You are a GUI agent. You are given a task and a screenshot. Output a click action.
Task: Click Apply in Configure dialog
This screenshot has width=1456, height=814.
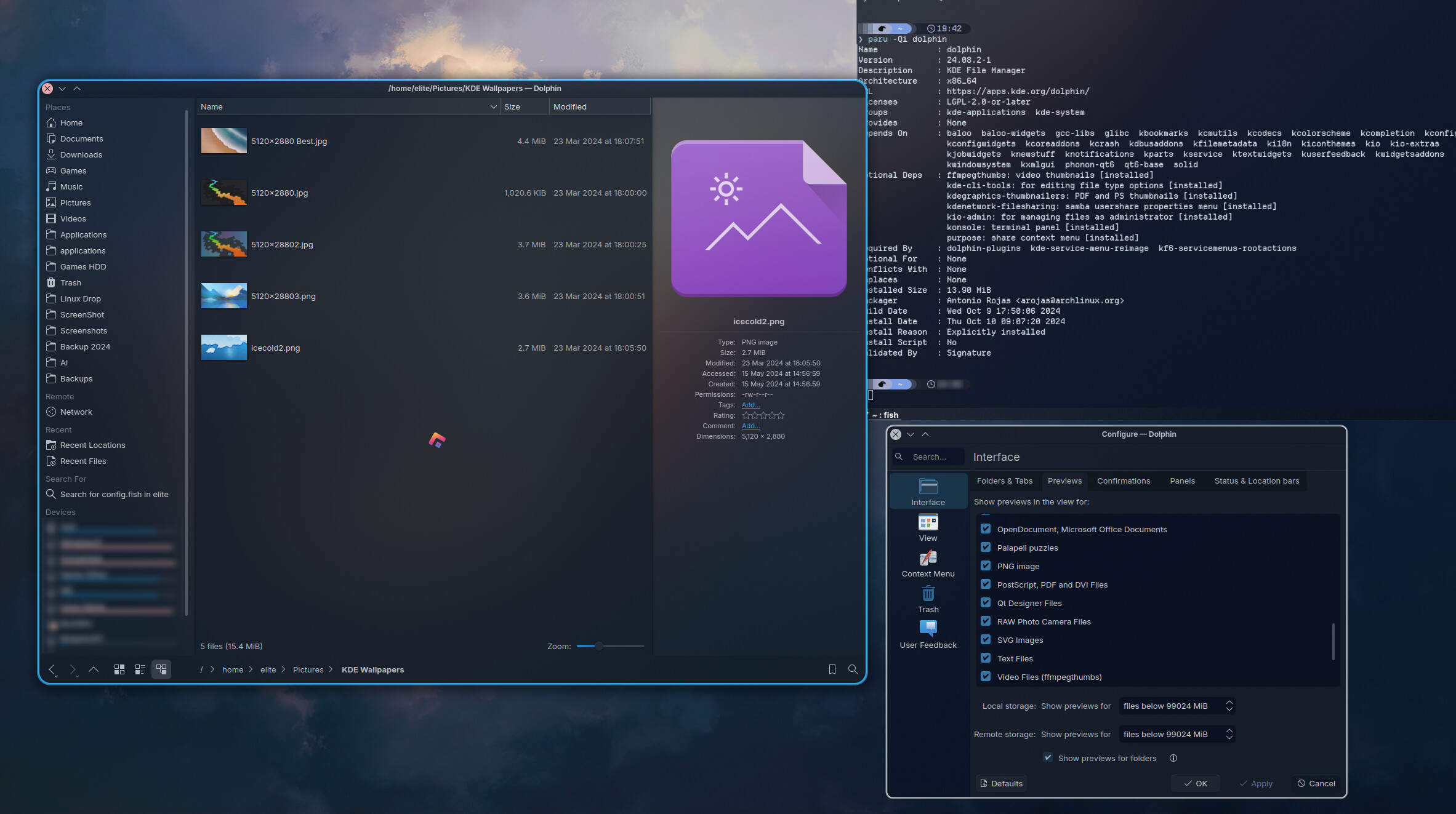(x=1255, y=783)
